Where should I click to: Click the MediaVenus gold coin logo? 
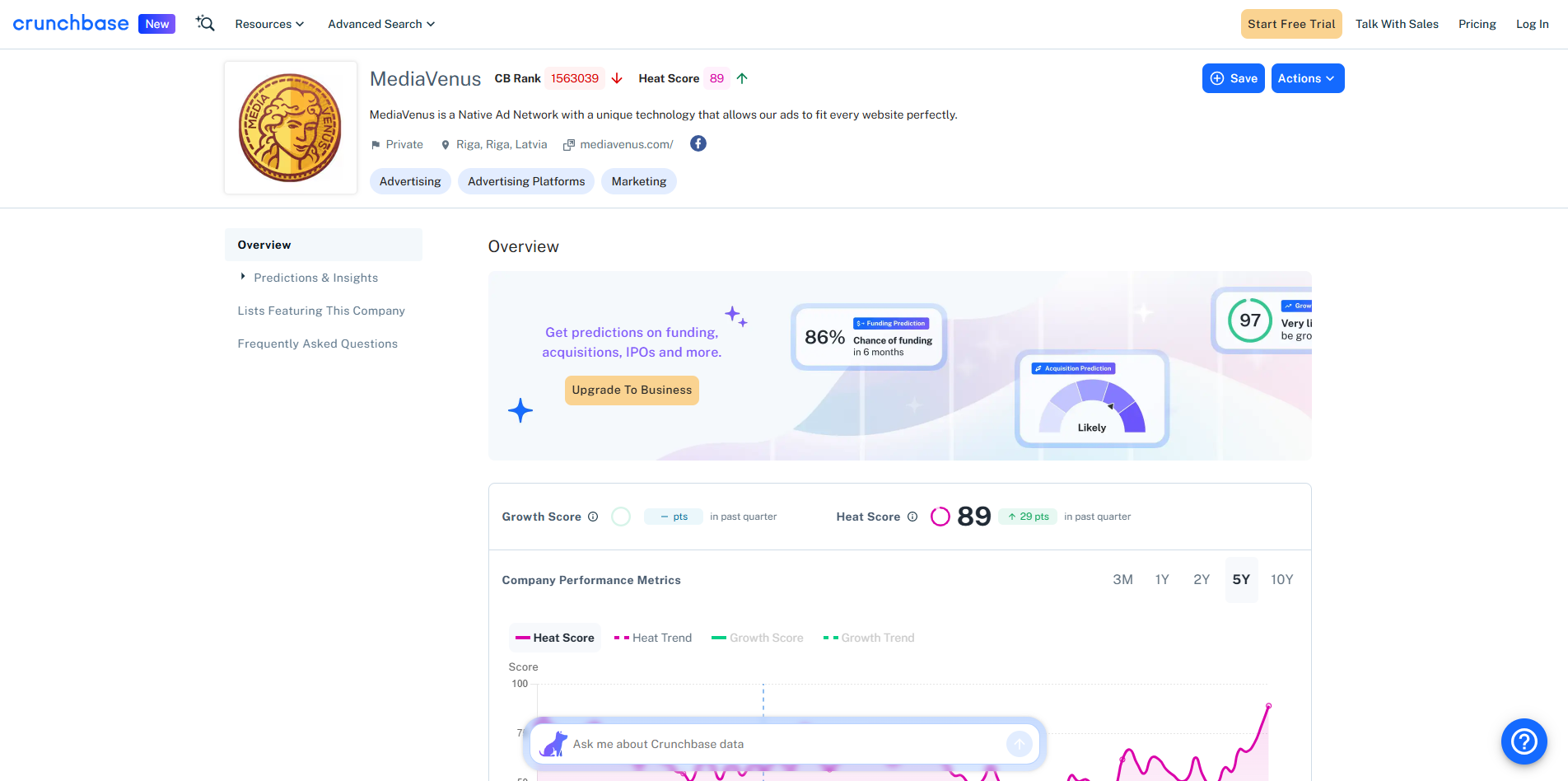(x=290, y=128)
